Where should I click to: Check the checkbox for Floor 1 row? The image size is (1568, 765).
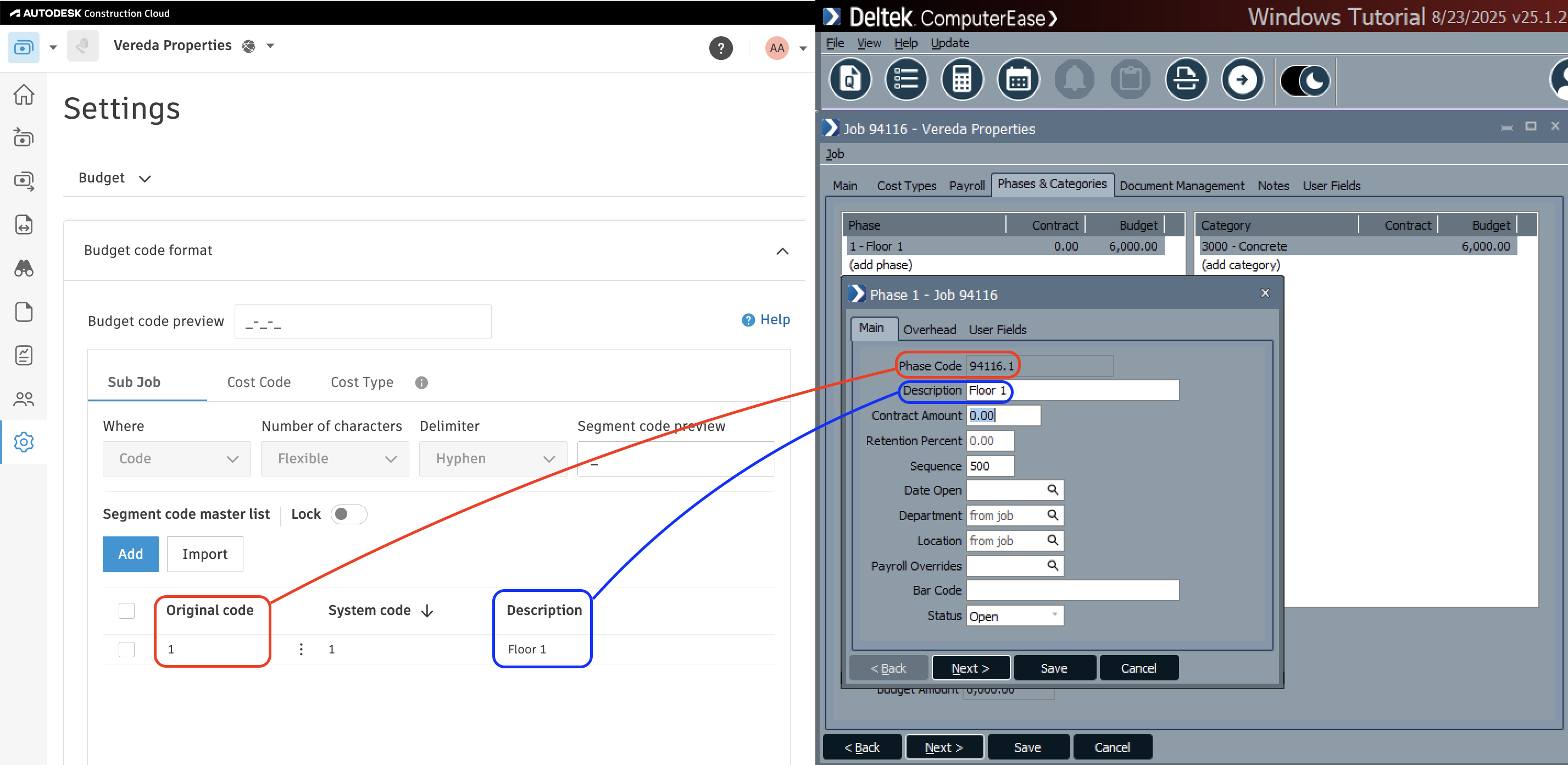pos(126,649)
